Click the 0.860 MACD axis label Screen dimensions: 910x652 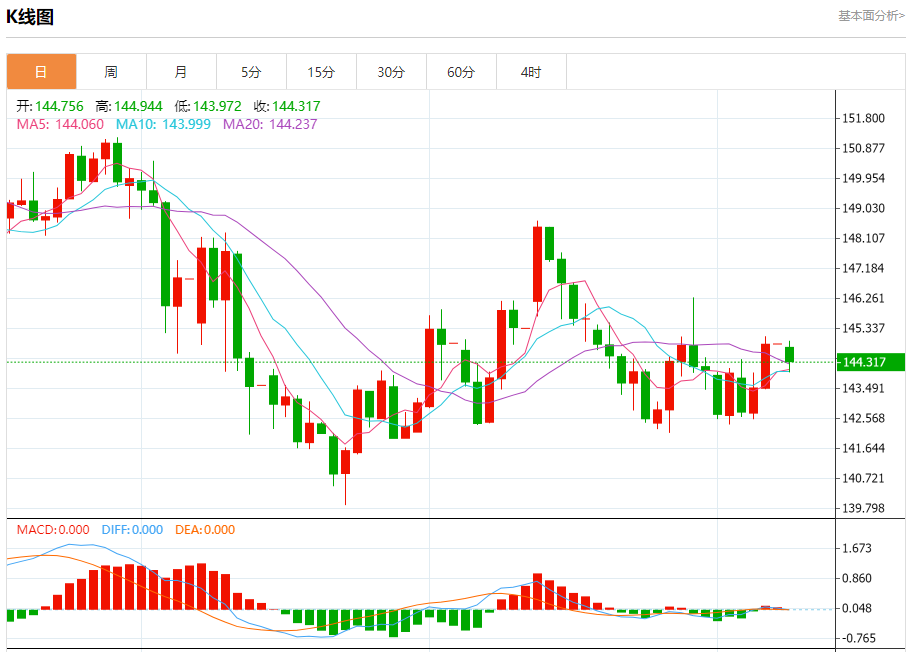857,578
